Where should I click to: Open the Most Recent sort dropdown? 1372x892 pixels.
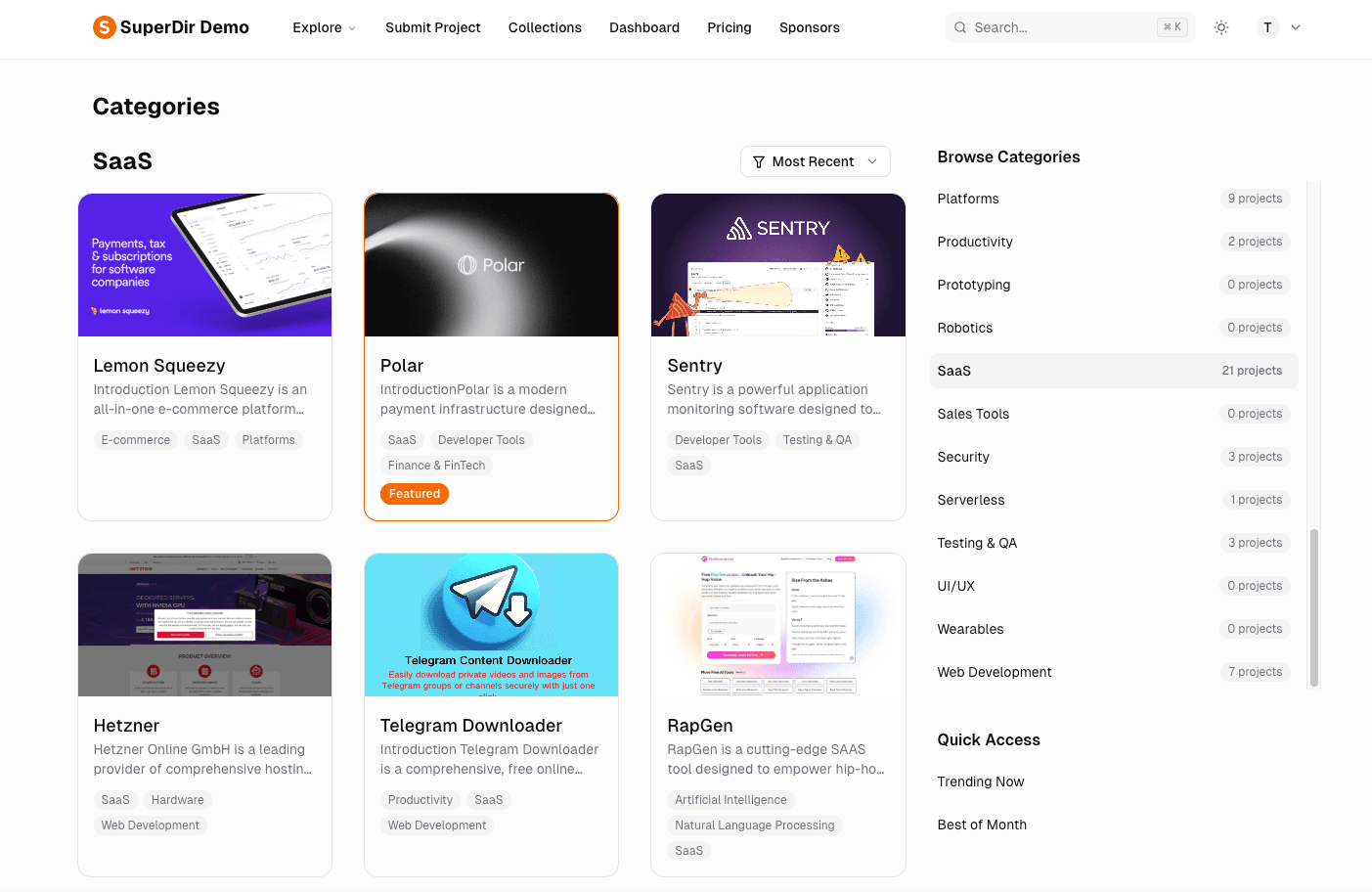click(x=816, y=161)
